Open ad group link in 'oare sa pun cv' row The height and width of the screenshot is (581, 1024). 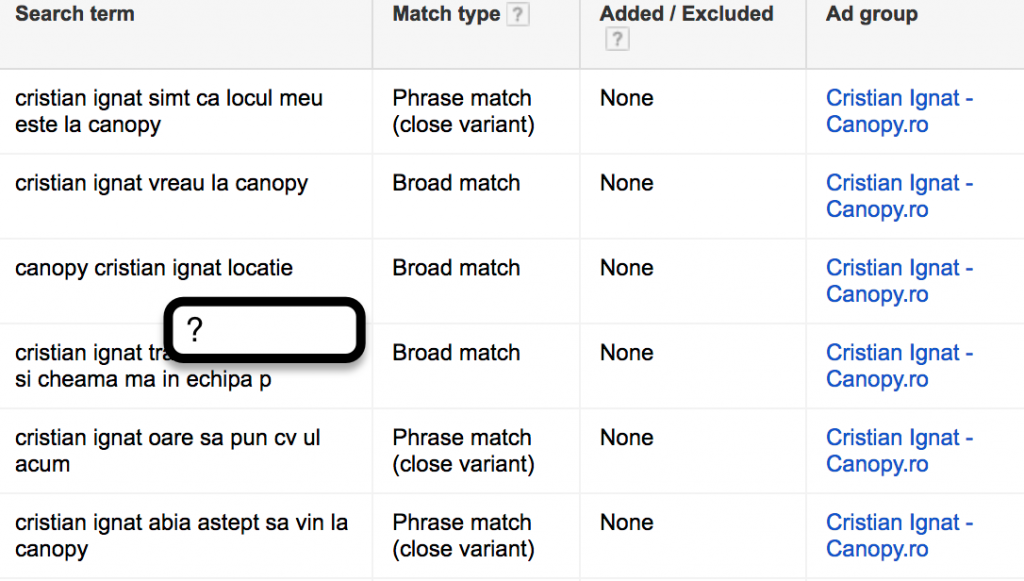point(899,451)
